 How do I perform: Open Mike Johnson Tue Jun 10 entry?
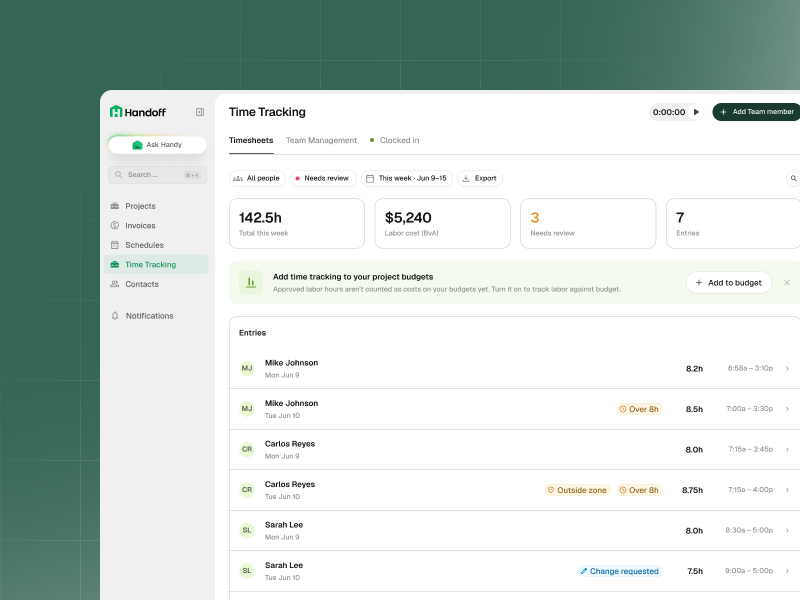(x=515, y=409)
